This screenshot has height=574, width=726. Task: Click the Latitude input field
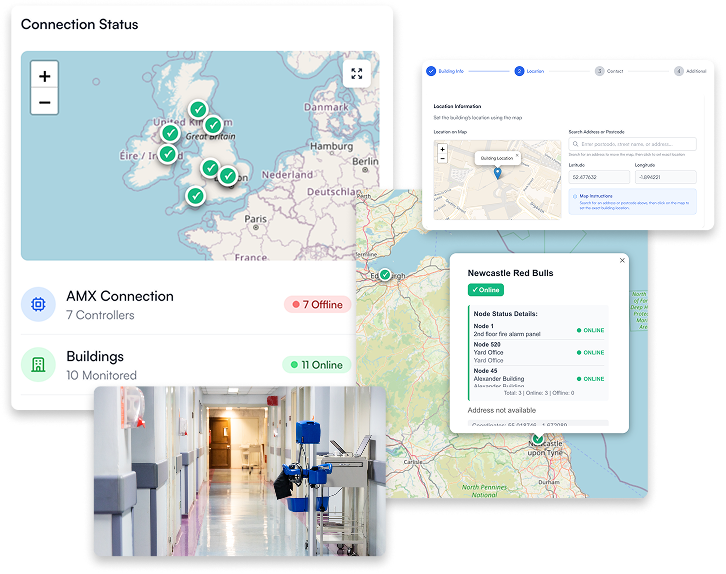[x=598, y=177]
